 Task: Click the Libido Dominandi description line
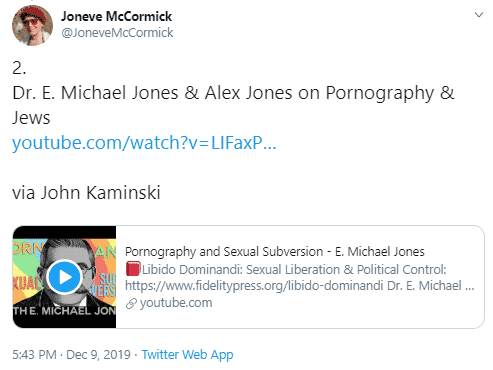pos(286,269)
